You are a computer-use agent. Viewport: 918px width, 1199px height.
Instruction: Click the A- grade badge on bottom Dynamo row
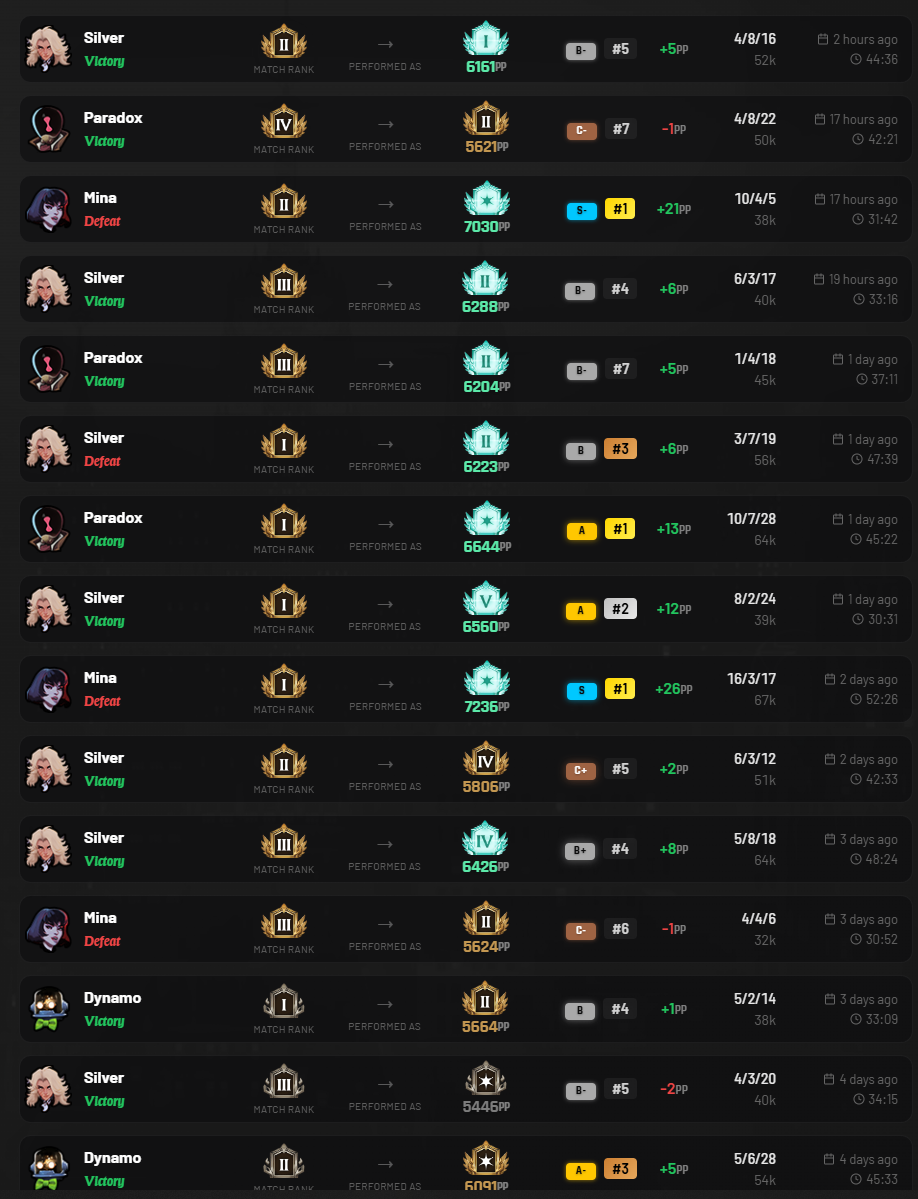pos(581,1171)
